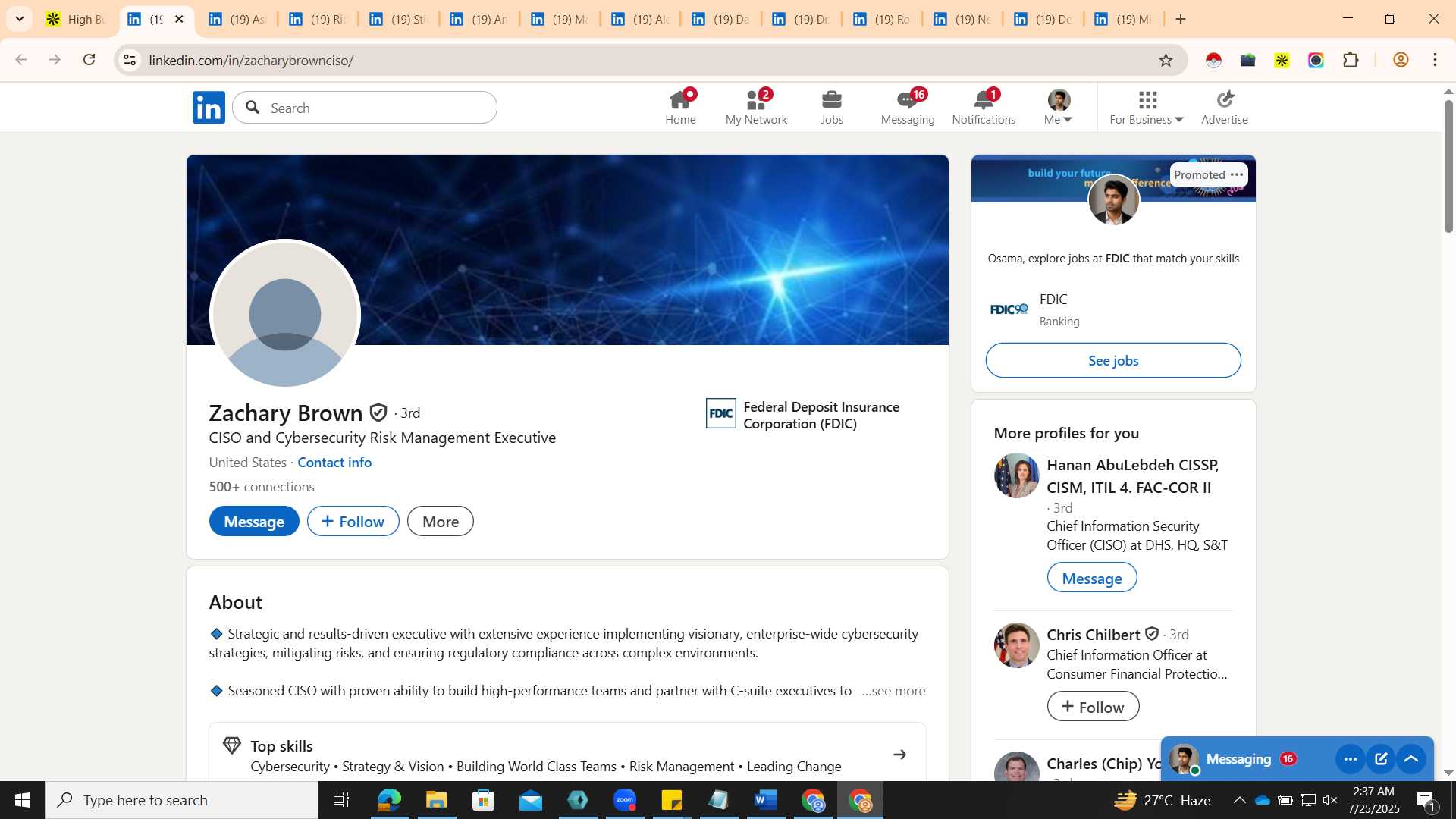Open Microsoft Edge in taskbar

click(389, 800)
